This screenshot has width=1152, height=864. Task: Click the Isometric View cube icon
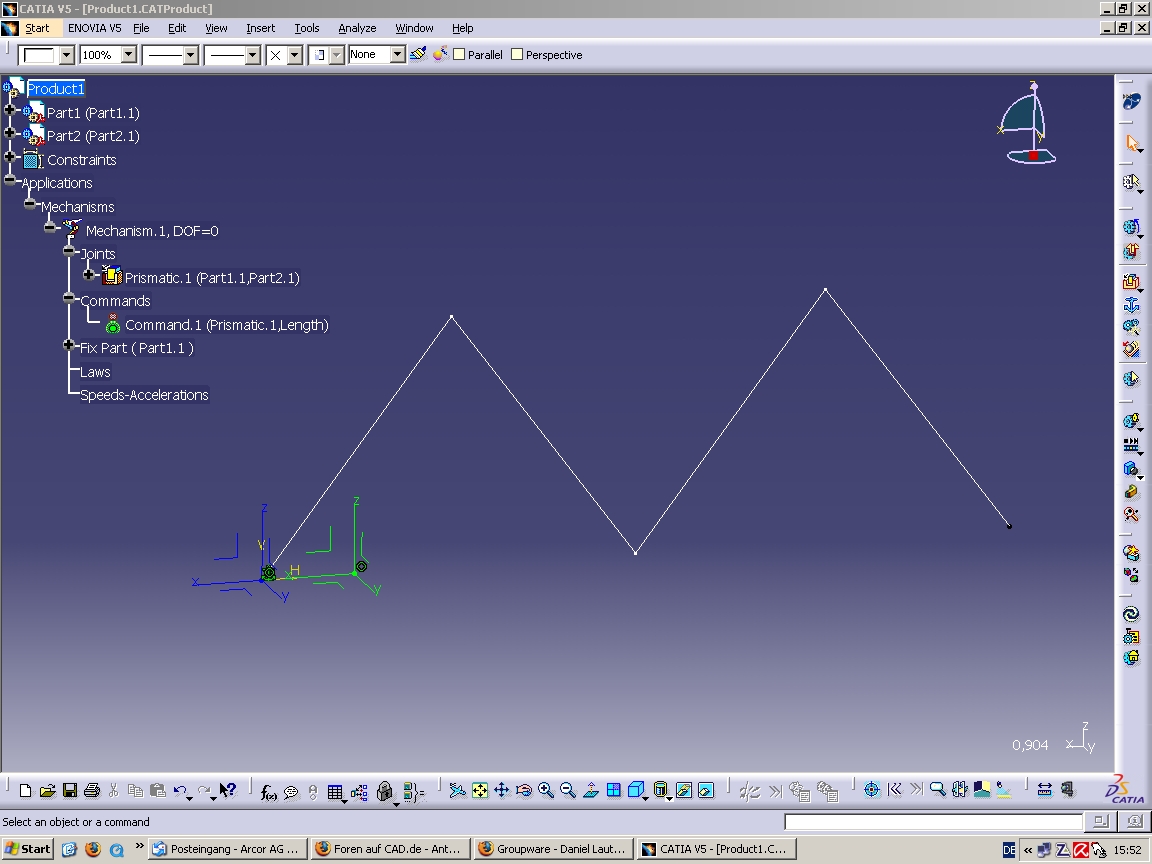[x=636, y=790]
